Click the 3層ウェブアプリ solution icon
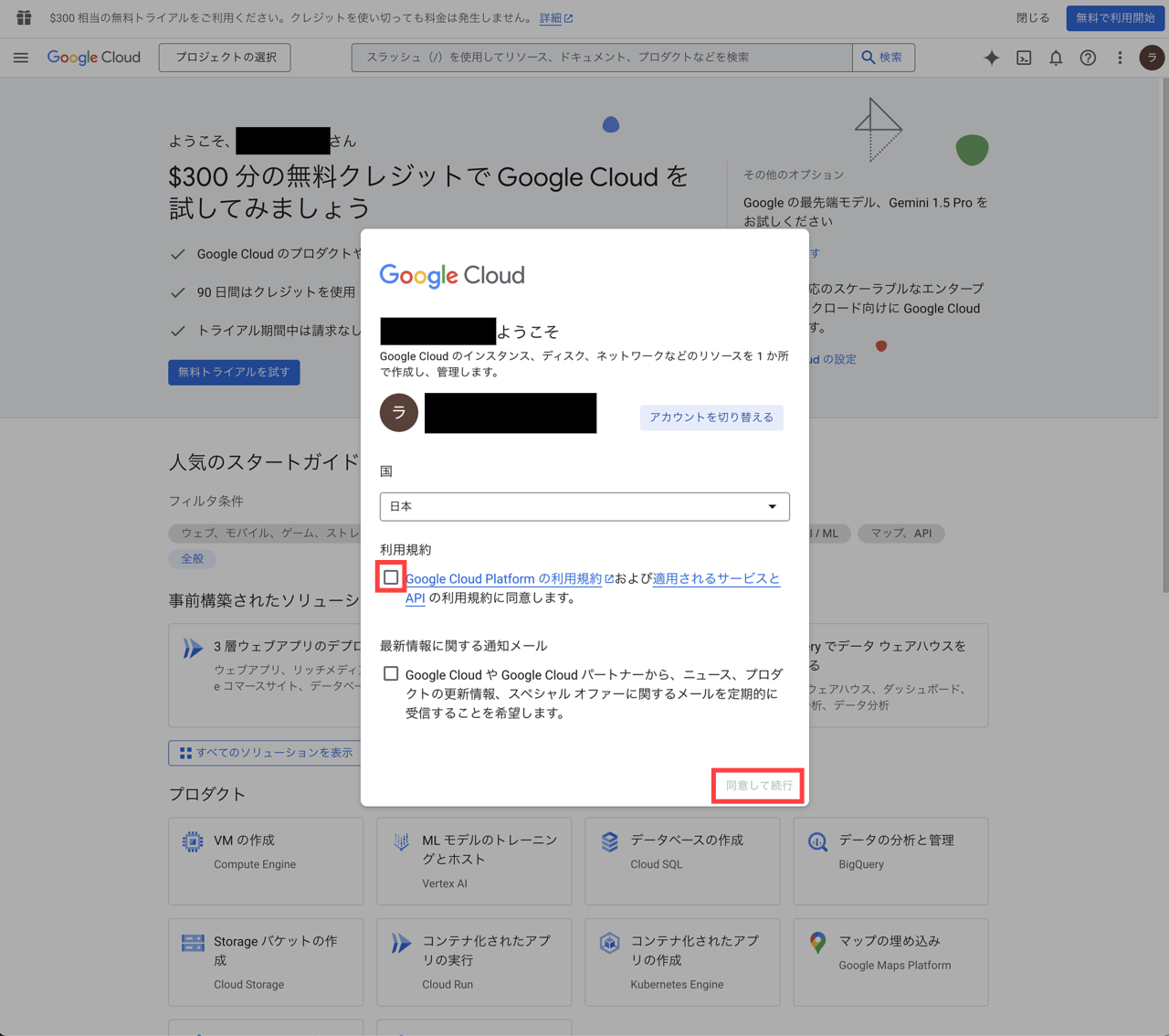This screenshot has width=1169, height=1036. coord(193,648)
